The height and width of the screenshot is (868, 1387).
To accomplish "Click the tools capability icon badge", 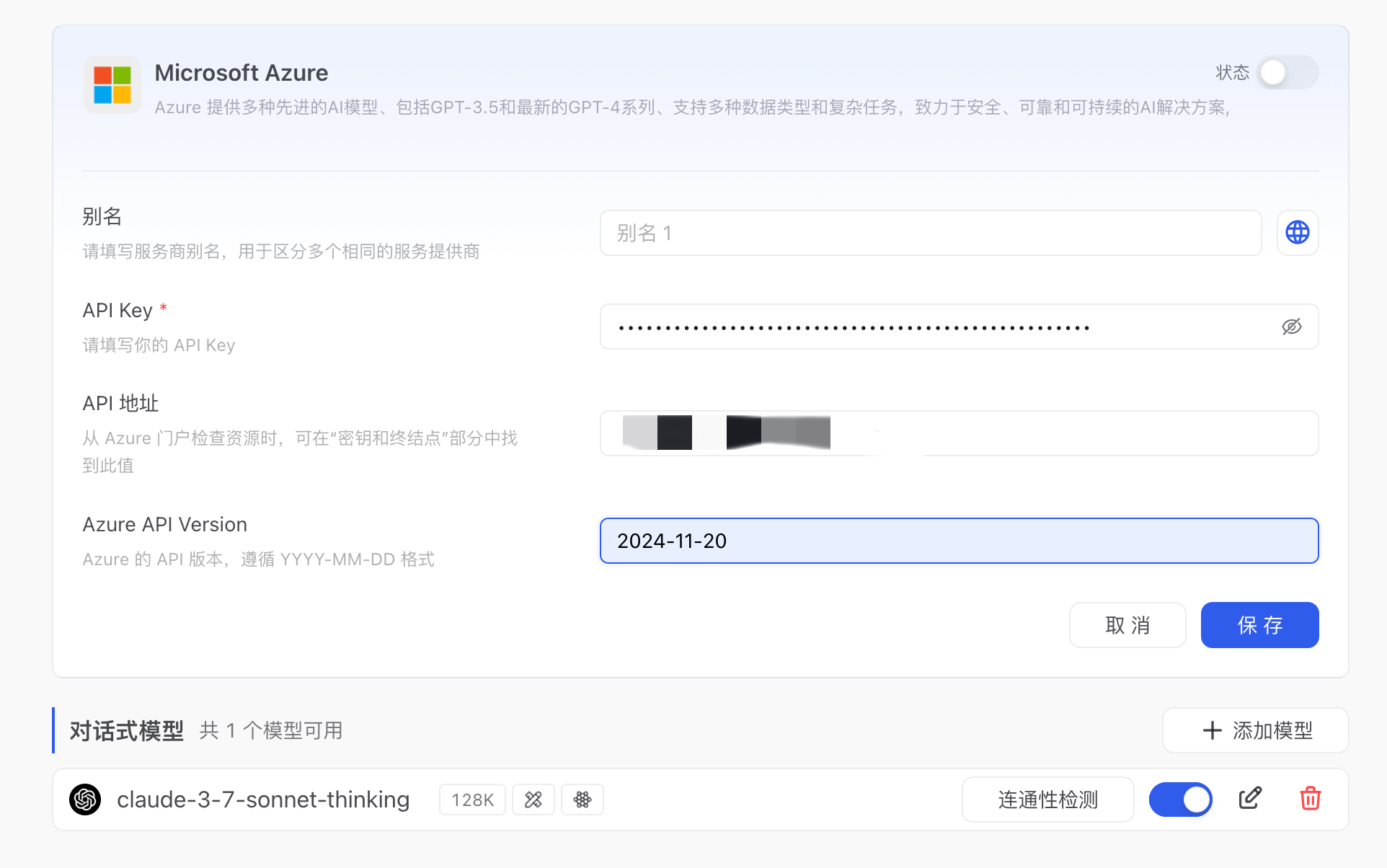I will click(533, 800).
